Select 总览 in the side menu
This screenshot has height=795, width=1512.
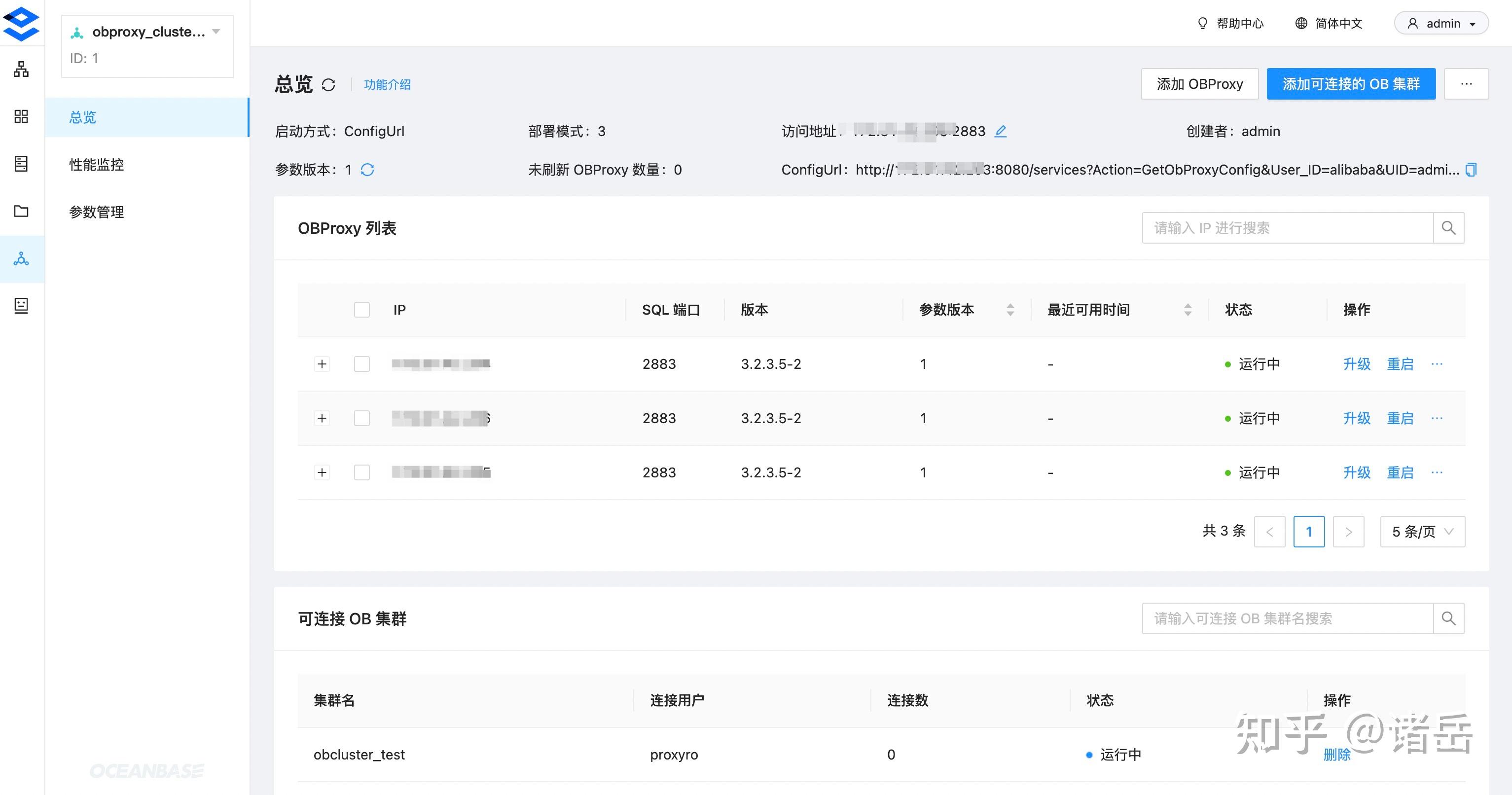tap(147, 117)
